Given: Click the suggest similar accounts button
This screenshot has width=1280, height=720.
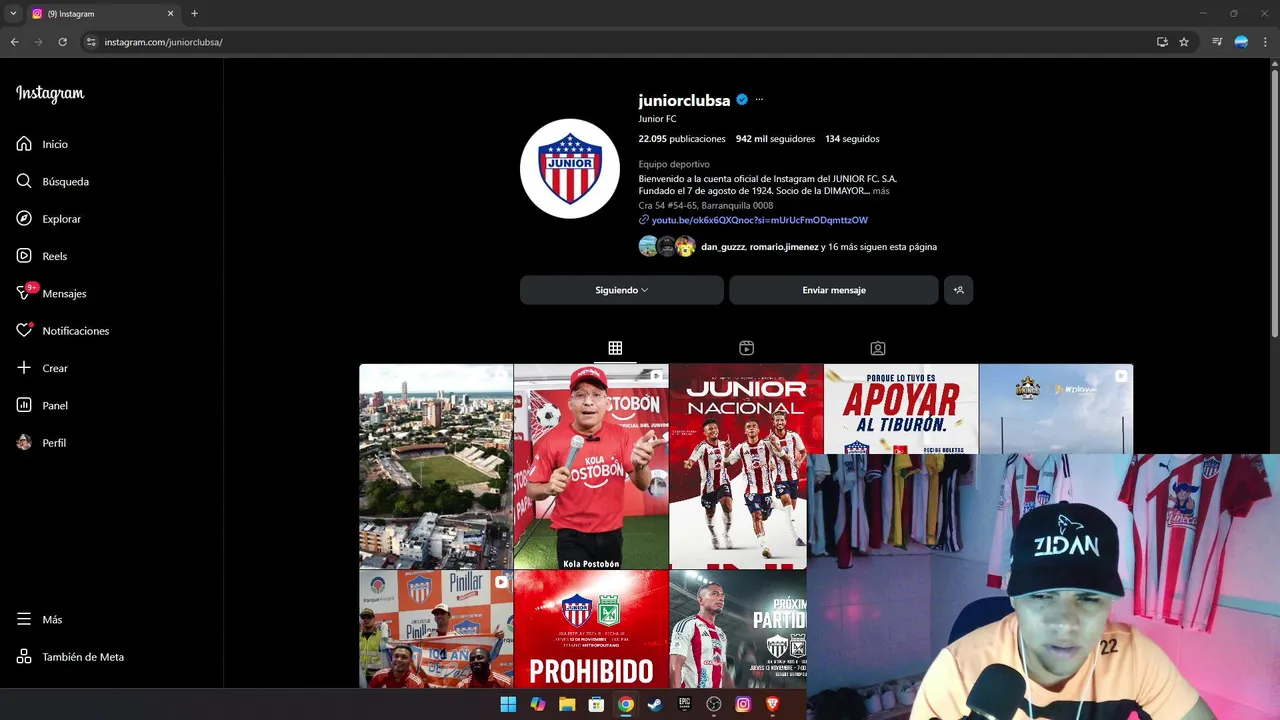Looking at the screenshot, I should (x=958, y=290).
